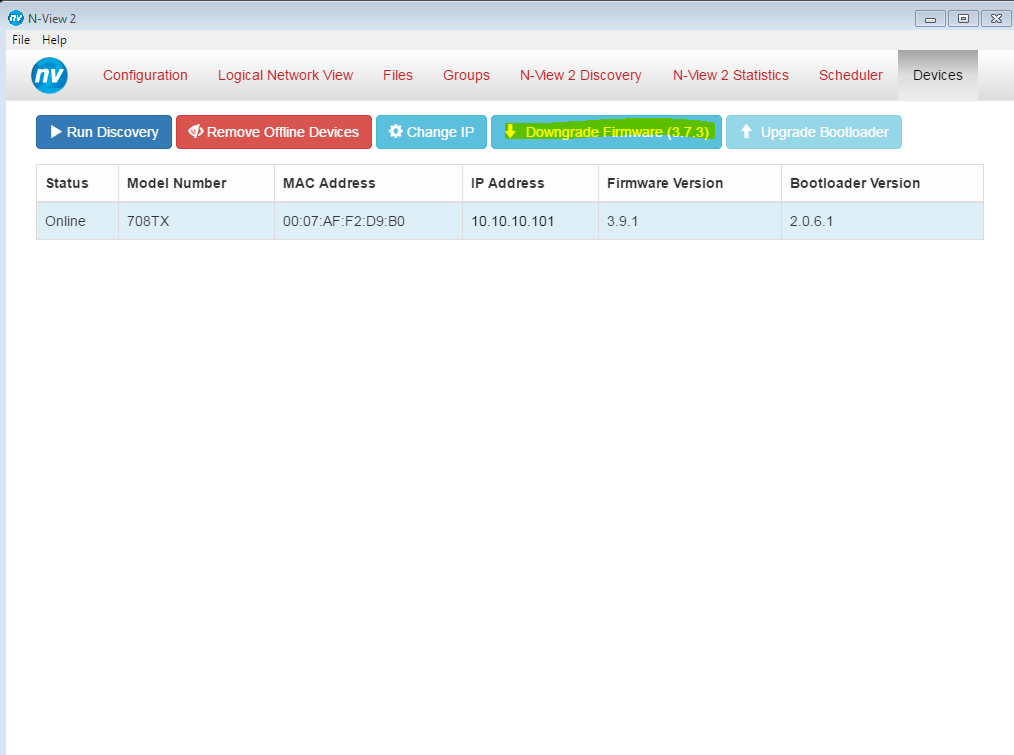Image resolution: width=1014 pixels, height=755 pixels.
Task: Click Remove Offline Devices button
Action: (274, 132)
